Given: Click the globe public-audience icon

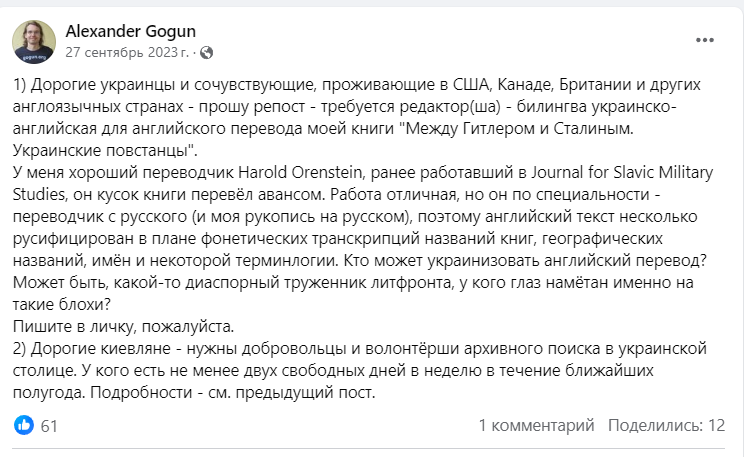Looking at the screenshot, I should (206, 52).
